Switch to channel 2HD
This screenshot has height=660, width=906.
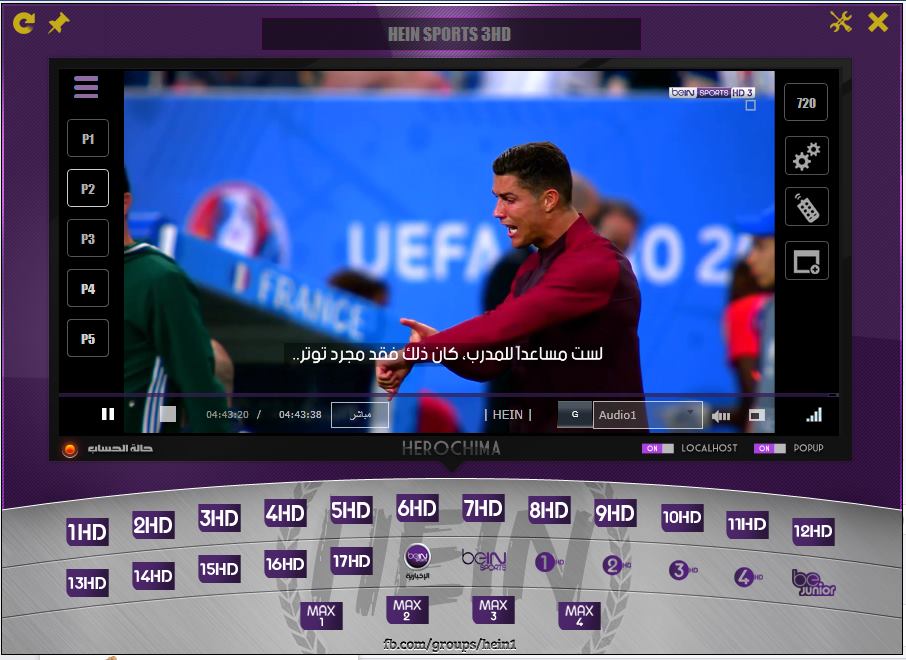(153, 525)
